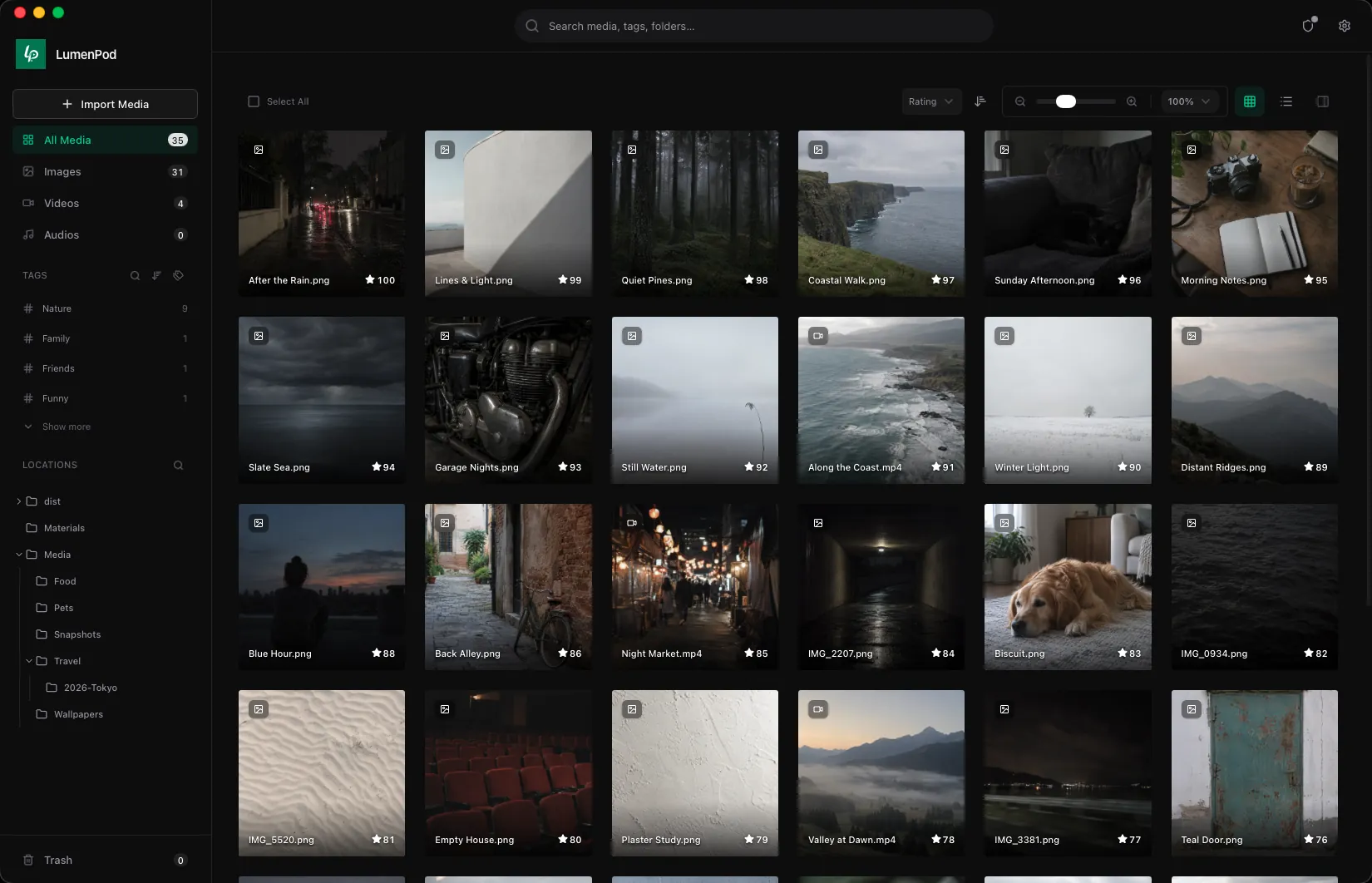Expand the dist folder
Image resolution: width=1372 pixels, height=883 pixels.
coord(19,501)
